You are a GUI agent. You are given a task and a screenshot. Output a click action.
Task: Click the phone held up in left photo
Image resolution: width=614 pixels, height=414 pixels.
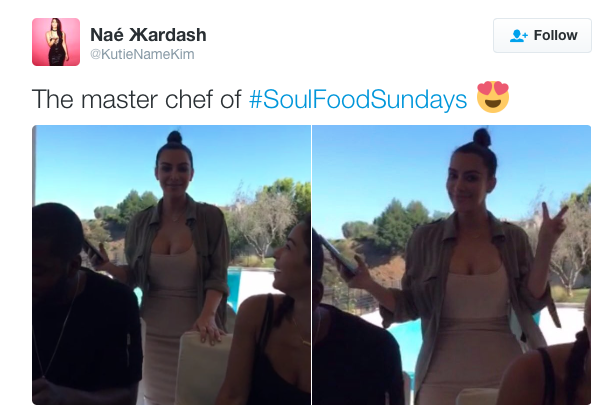[x=94, y=251]
